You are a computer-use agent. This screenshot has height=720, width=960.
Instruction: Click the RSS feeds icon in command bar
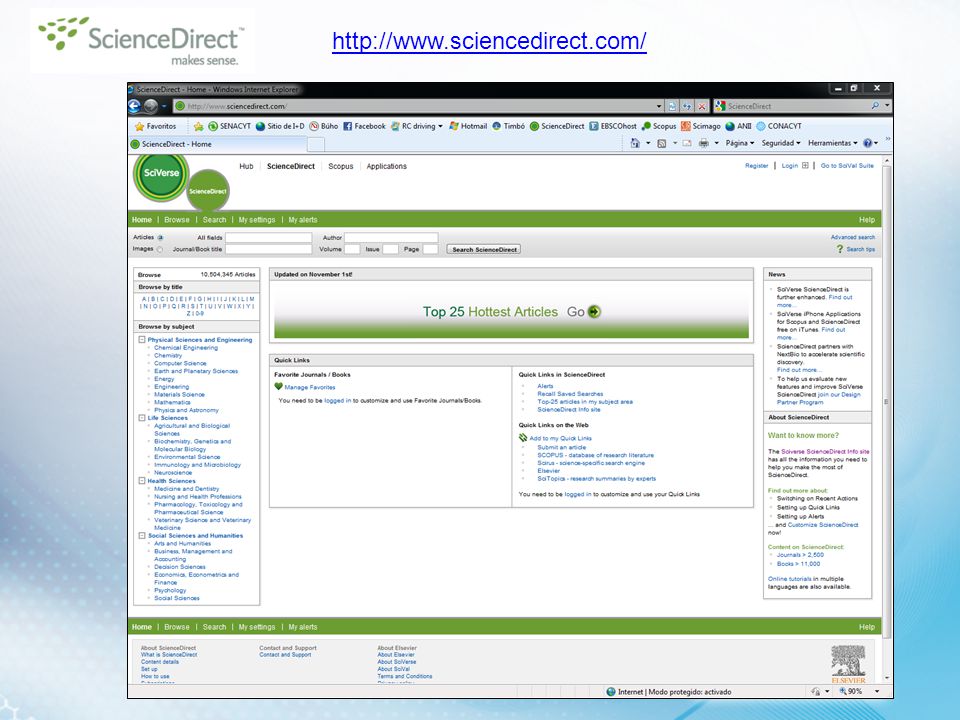pyautogui.click(x=661, y=143)
